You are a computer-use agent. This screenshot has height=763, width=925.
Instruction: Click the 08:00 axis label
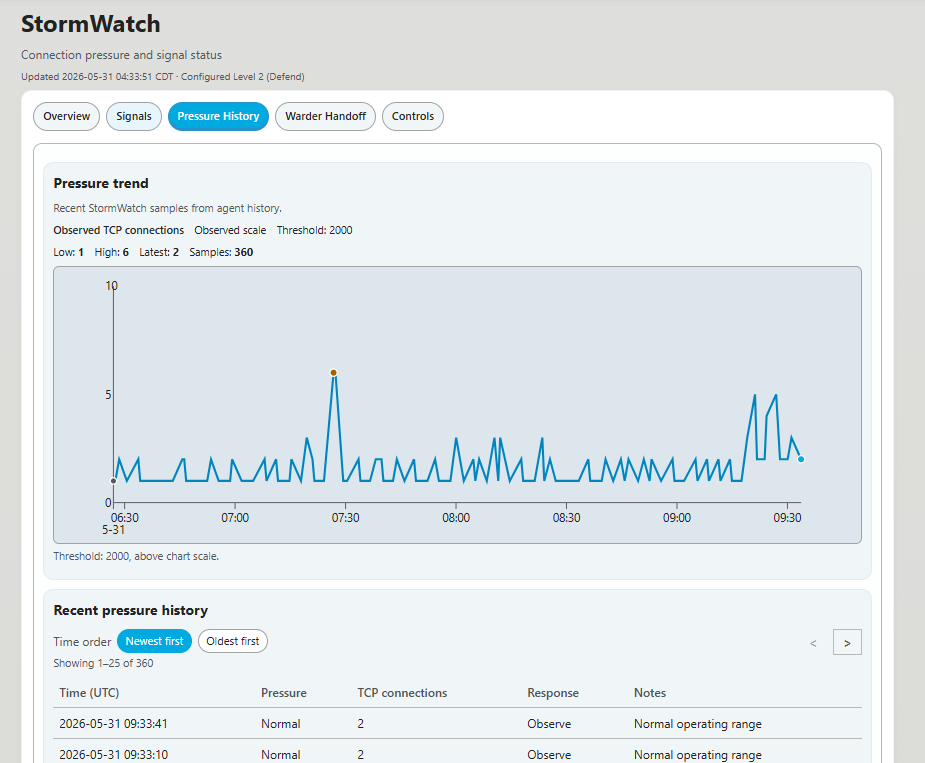pos(456,518)
